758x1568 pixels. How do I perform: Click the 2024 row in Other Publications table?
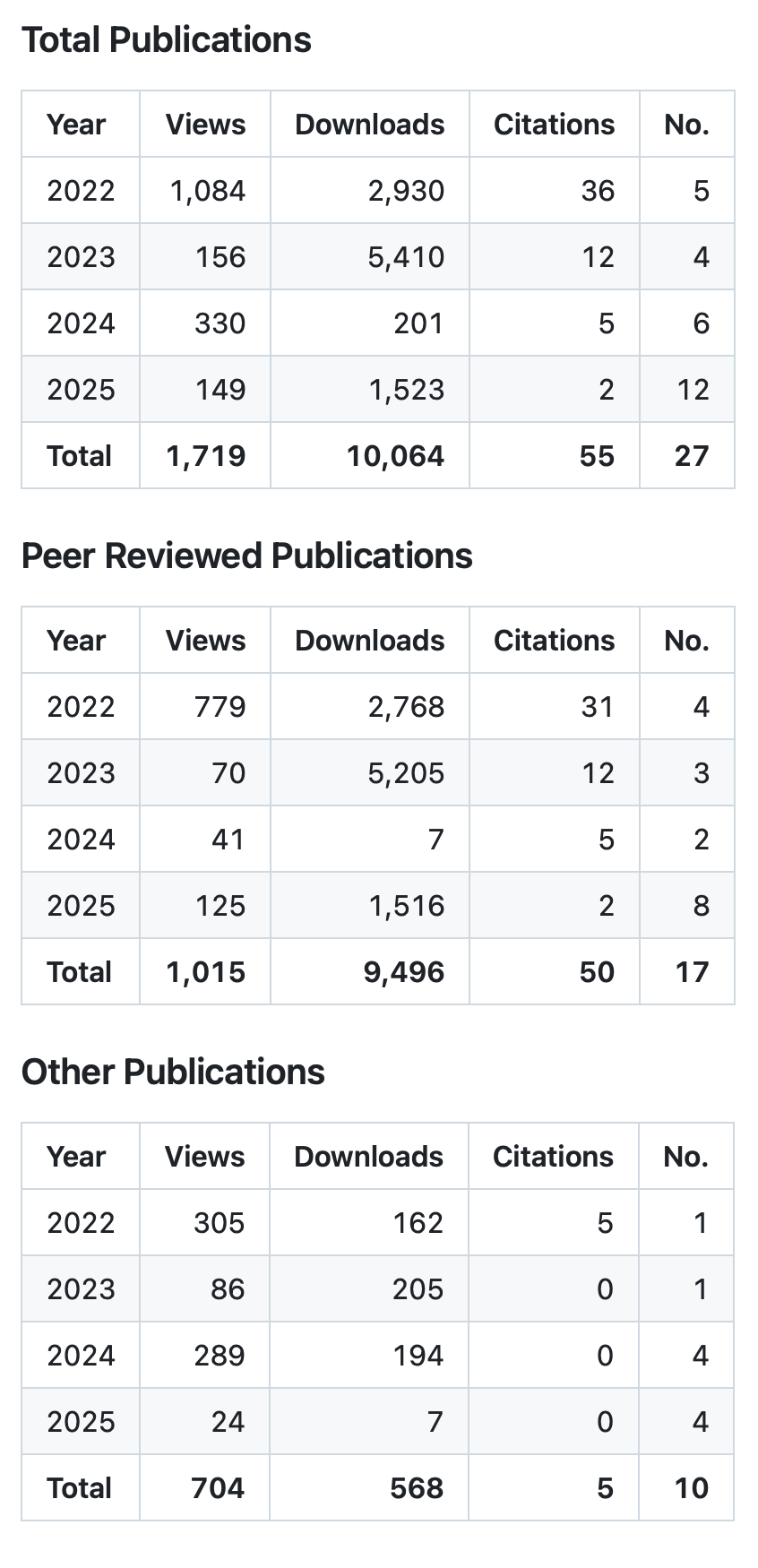point(81,1356)
